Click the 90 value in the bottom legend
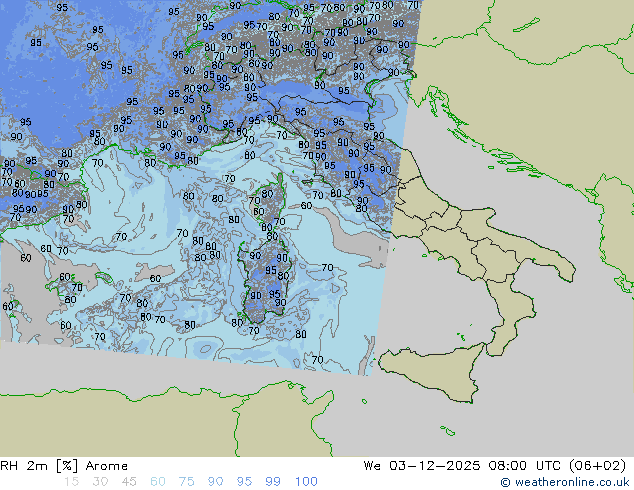The height and width of the screenshot is (490, 634). tap(216, 482)
